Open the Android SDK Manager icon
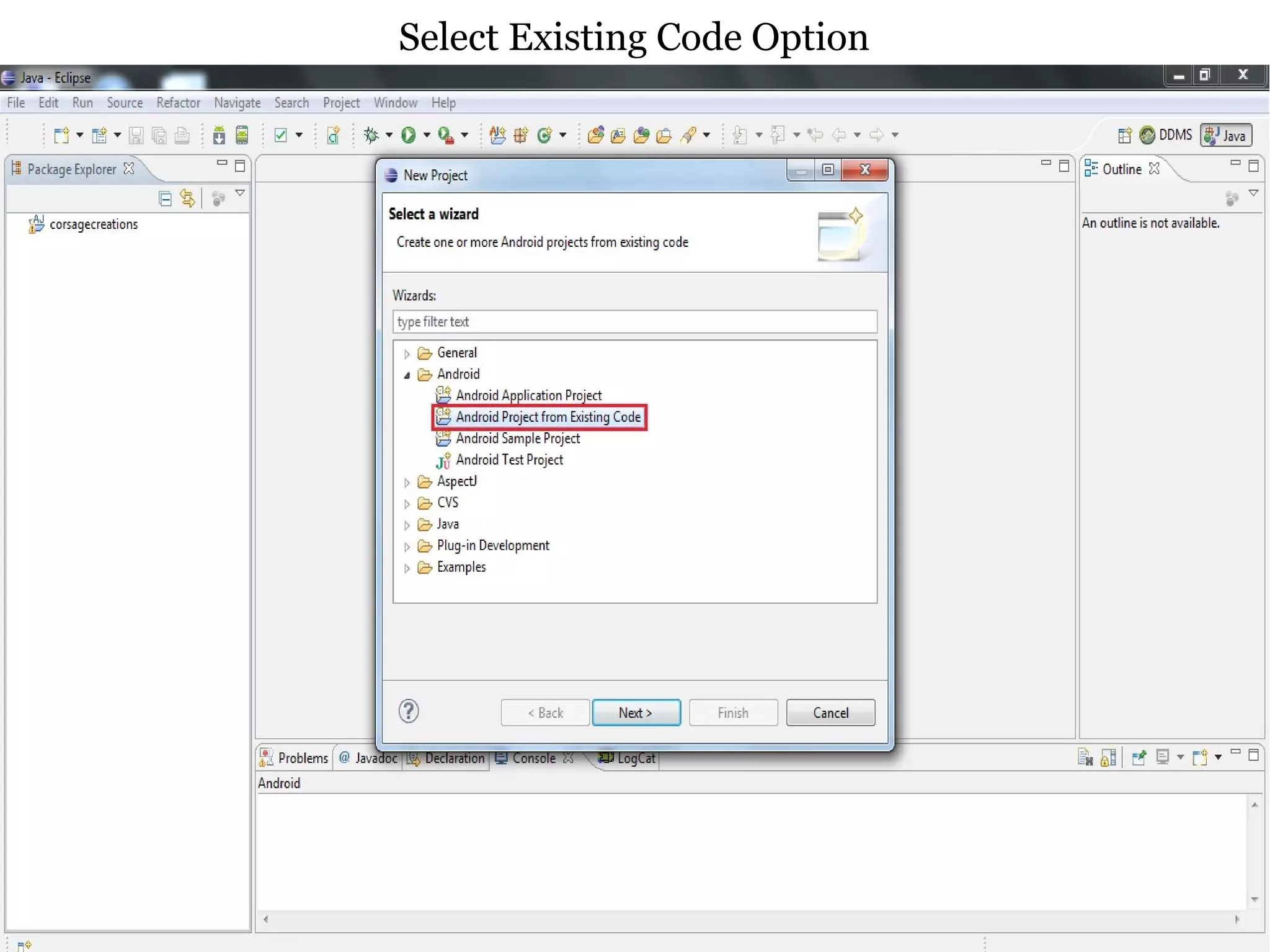This screenshot has width=1270, height=952. (x=219, y=135)
